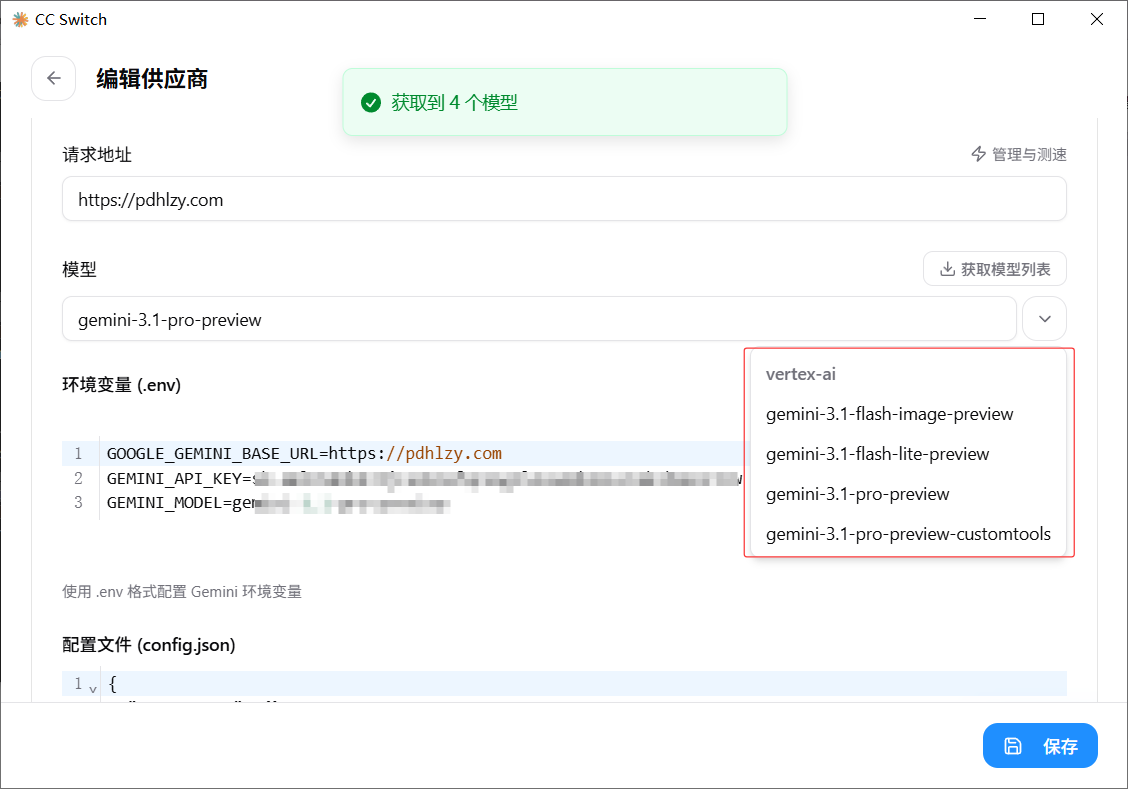Click the 配置文件 (config.json) label
The height and width of the screenshot is (789, 1128).
[149, 644]
